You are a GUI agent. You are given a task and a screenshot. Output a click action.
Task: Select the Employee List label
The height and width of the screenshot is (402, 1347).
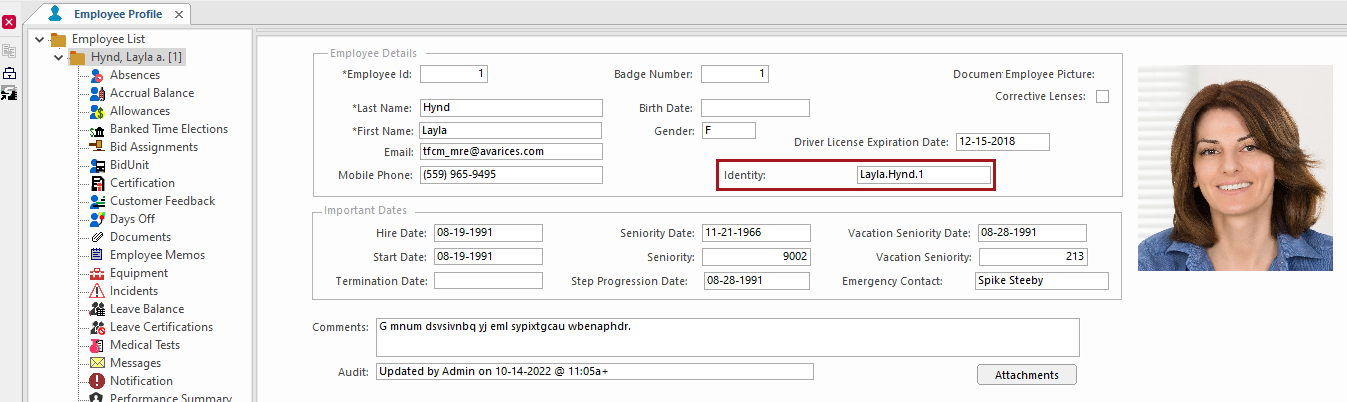pyautogui.click(x=109, y=39)
